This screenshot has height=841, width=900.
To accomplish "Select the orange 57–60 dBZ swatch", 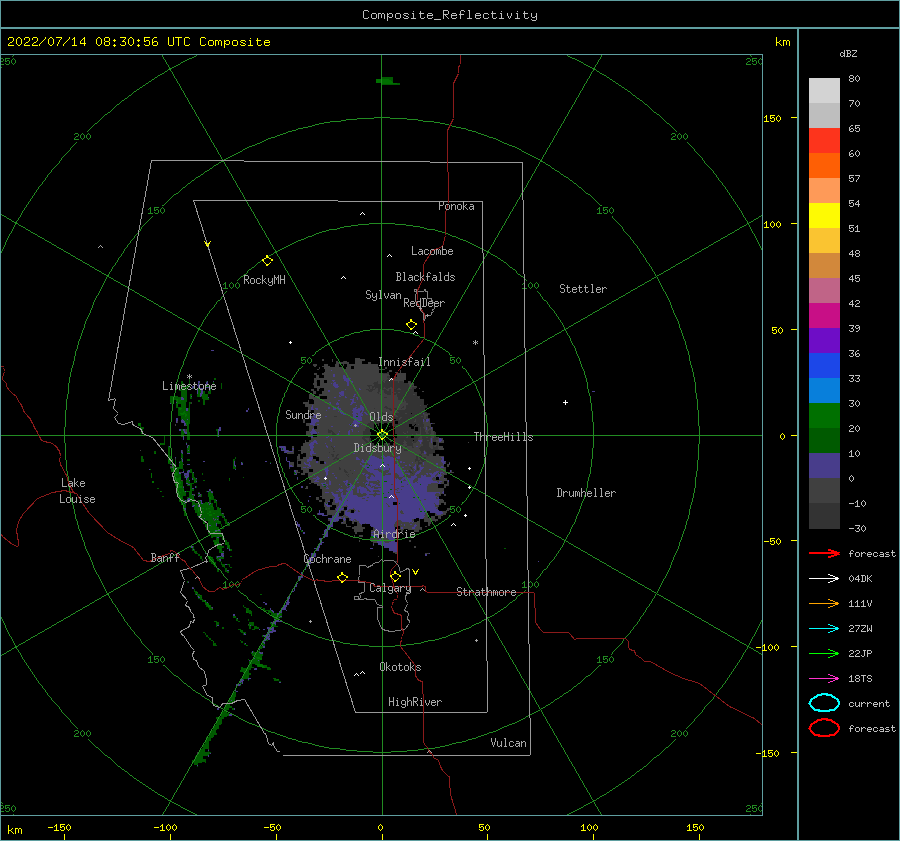I will [824, 165].
